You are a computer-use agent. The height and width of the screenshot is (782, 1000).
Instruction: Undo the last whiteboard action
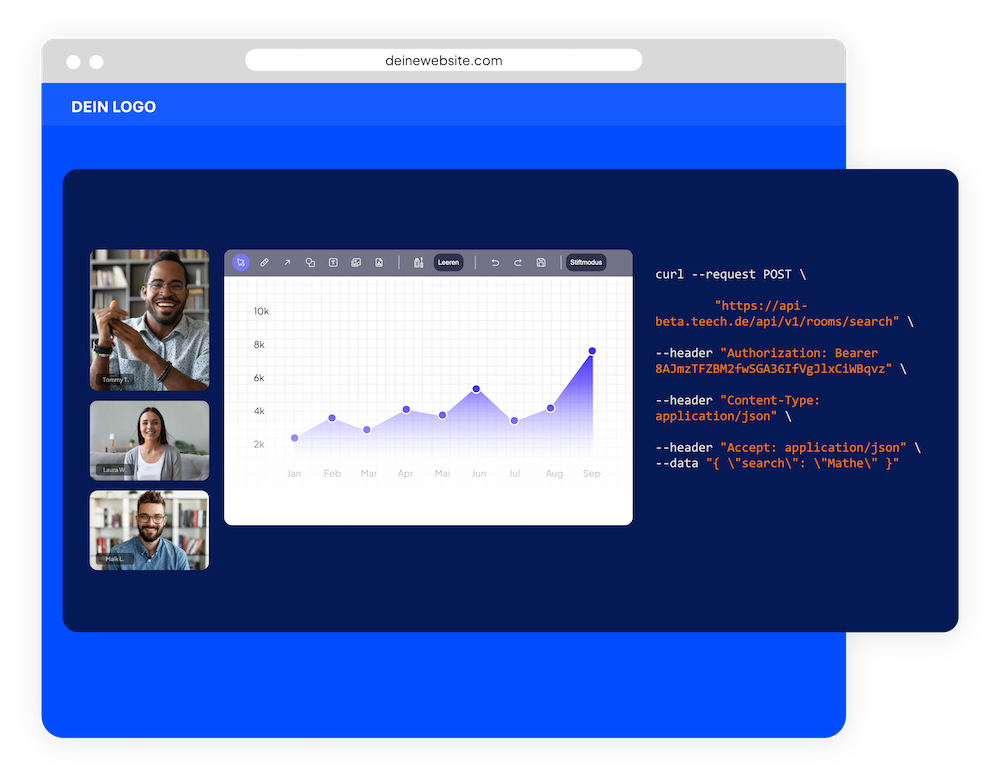(x=495, y=263)
